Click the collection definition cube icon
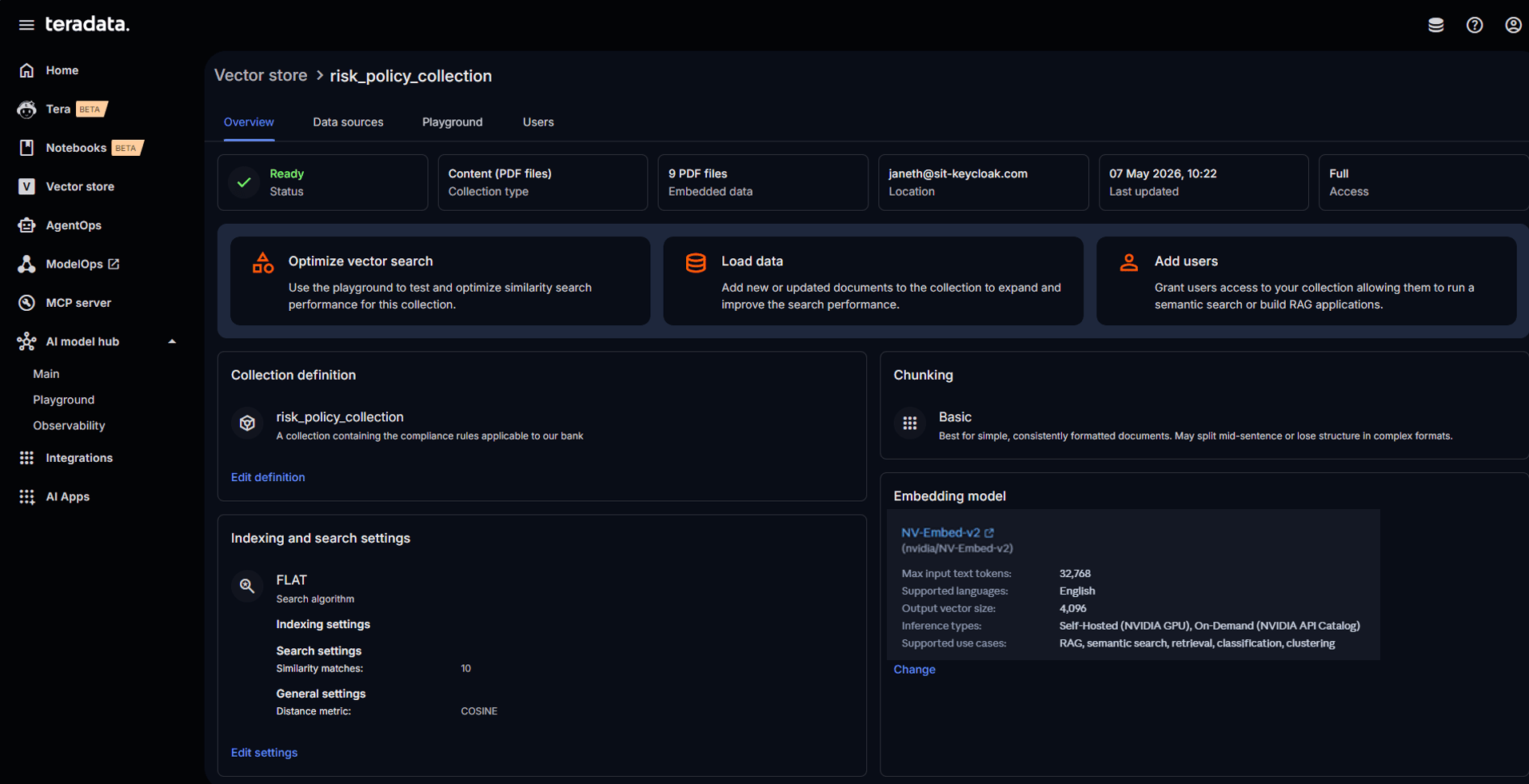The width and height of the screenshot is (1529, 784). 247,424
